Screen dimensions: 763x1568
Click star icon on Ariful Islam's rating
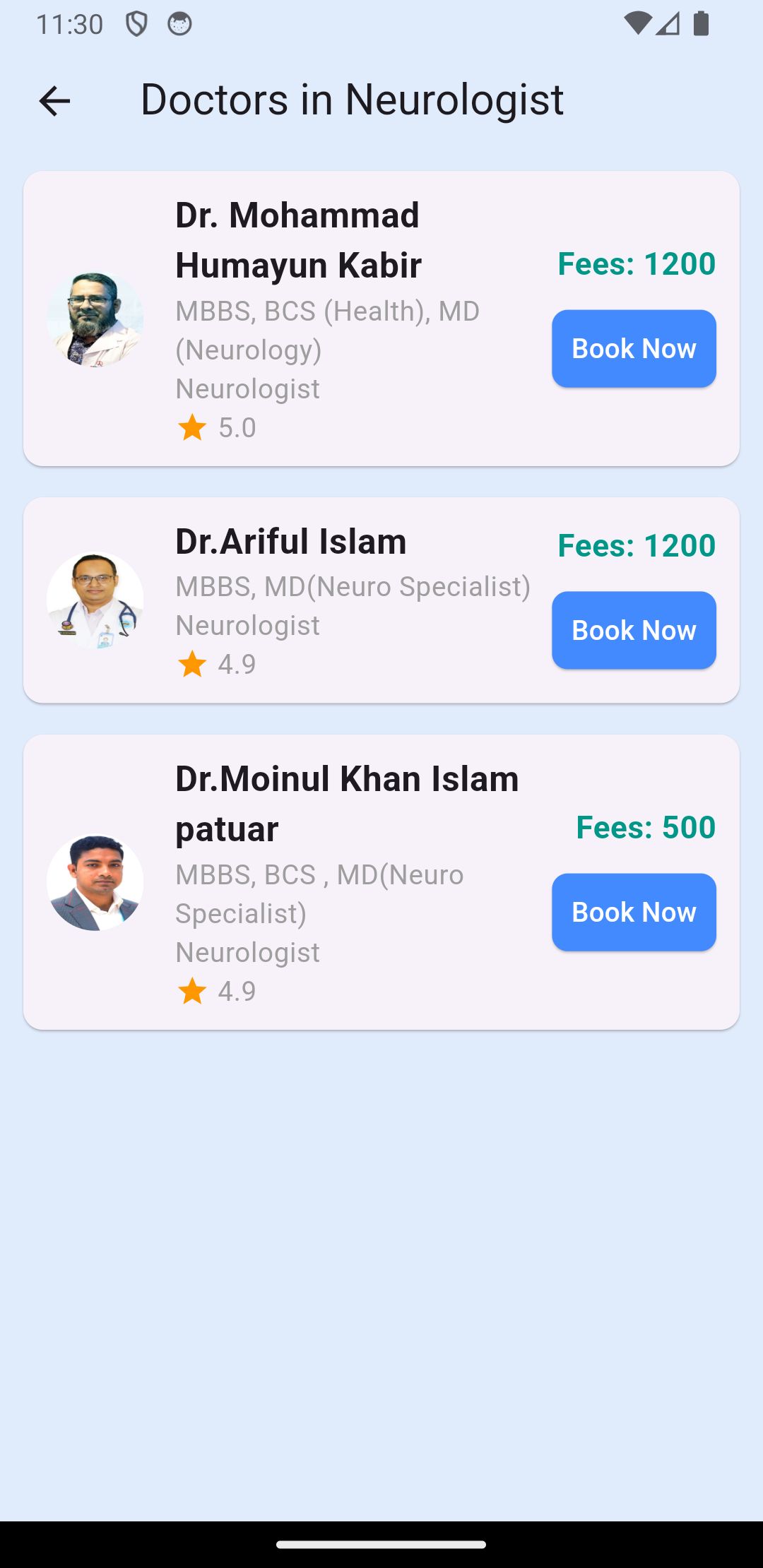pyautogui.click(x=192, y=664)
